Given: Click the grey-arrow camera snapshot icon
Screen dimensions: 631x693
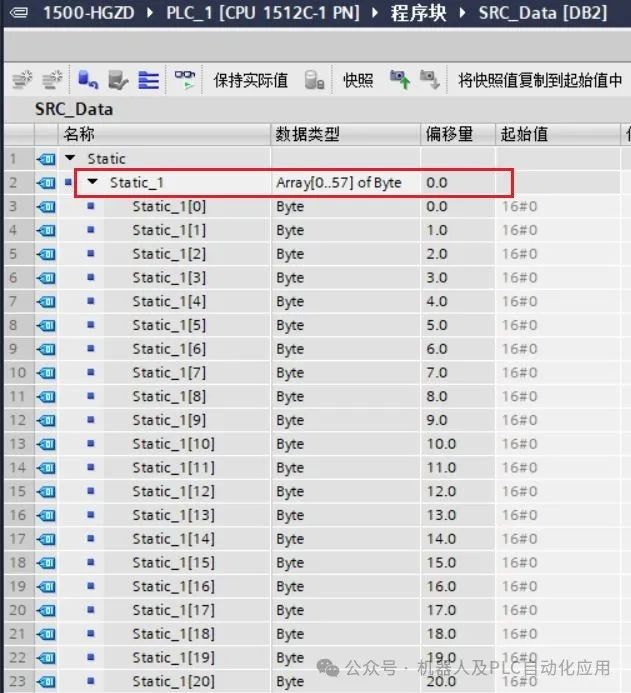Looking at the screenshot, I should click(430, 80).
